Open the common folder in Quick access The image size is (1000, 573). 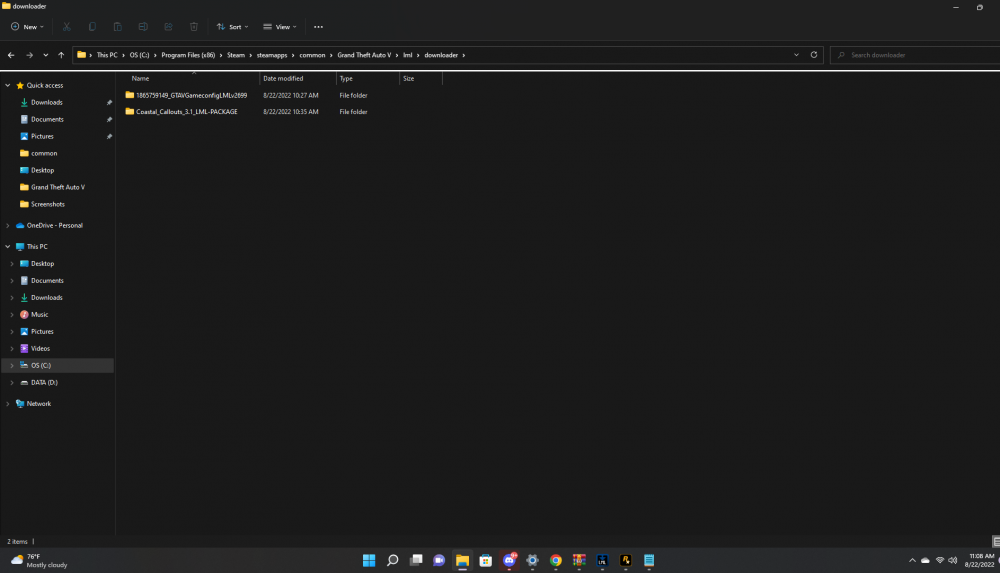pos(44,153)
